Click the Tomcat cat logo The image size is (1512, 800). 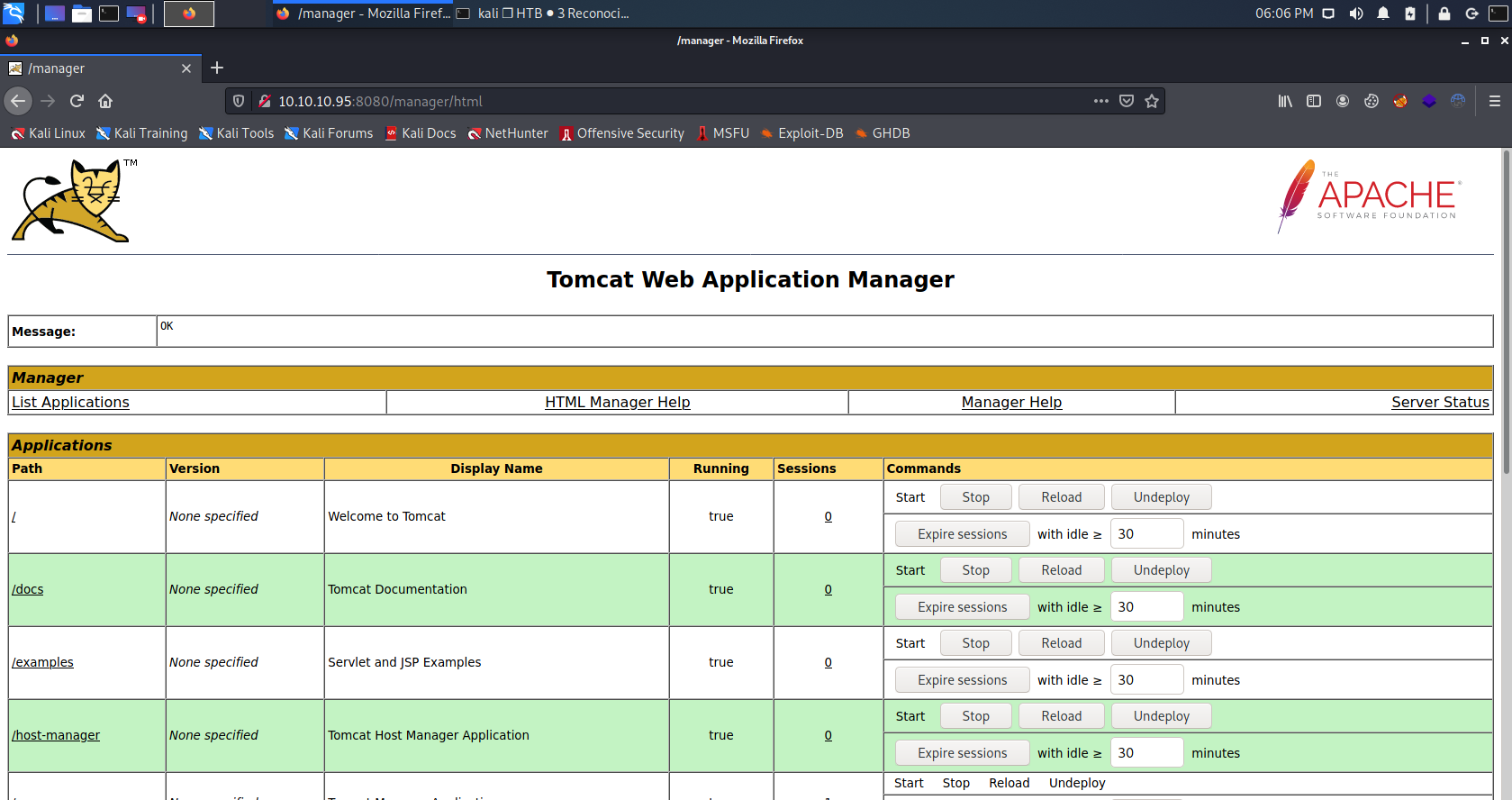72,200
